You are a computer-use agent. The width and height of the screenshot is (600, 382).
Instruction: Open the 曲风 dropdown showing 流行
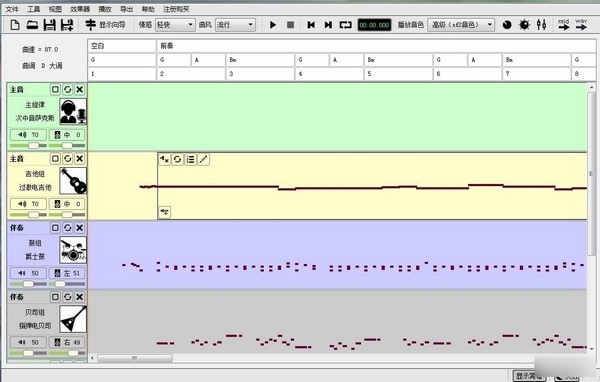[235, 25]
